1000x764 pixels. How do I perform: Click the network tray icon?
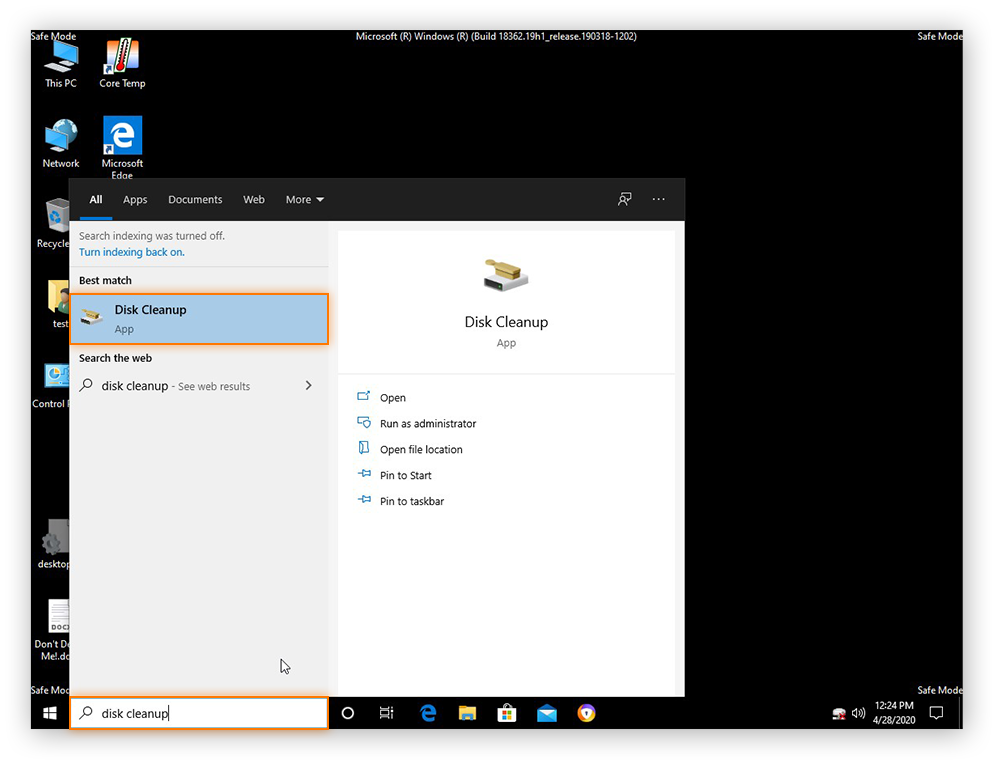[839, 714]
